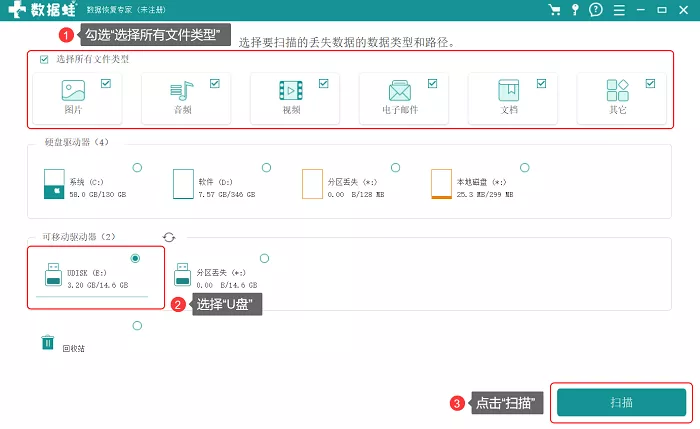Open the hamburger menu icon
The image size is (700, 429).
coord(619,10)
